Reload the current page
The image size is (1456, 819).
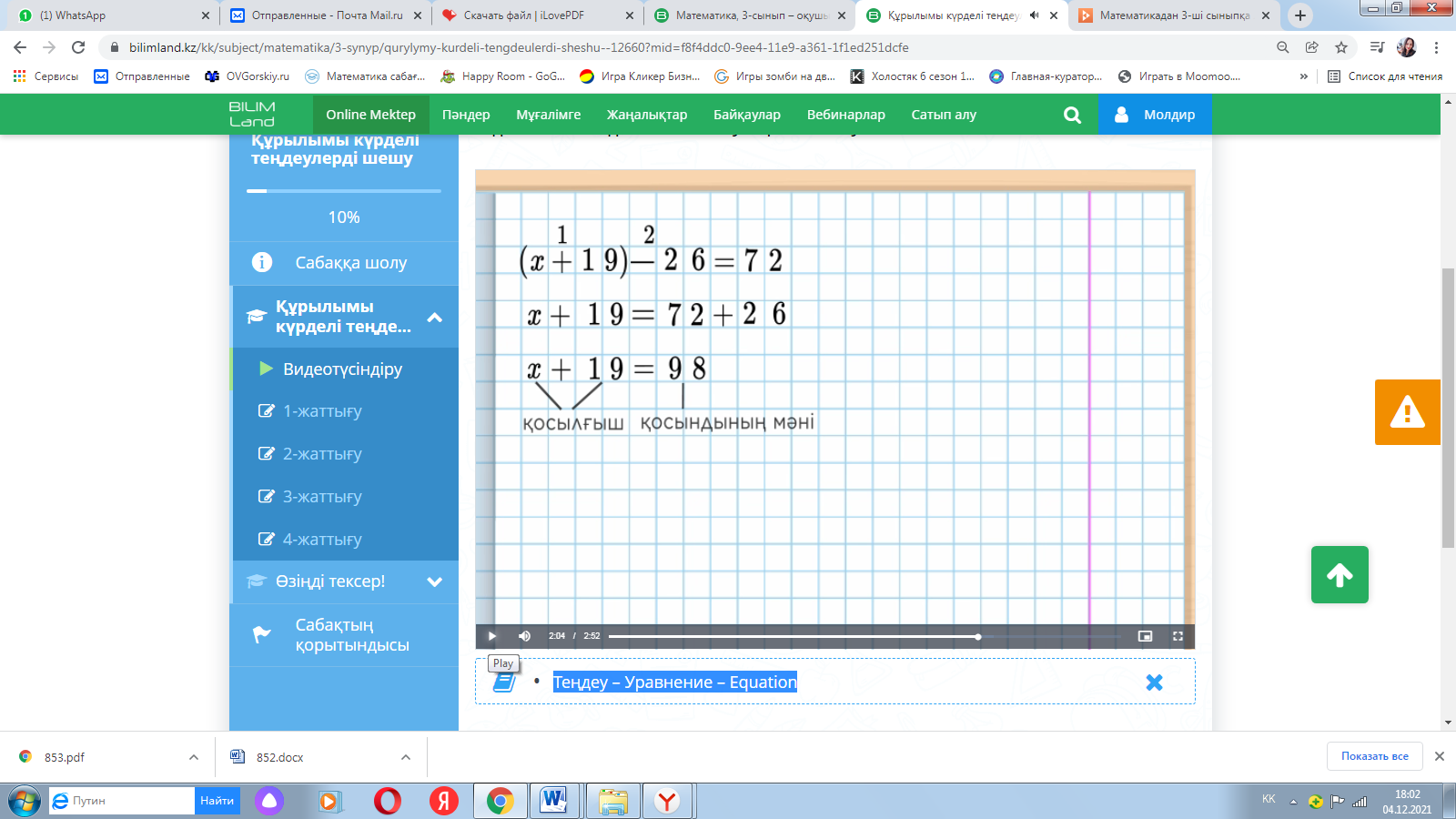78,47
